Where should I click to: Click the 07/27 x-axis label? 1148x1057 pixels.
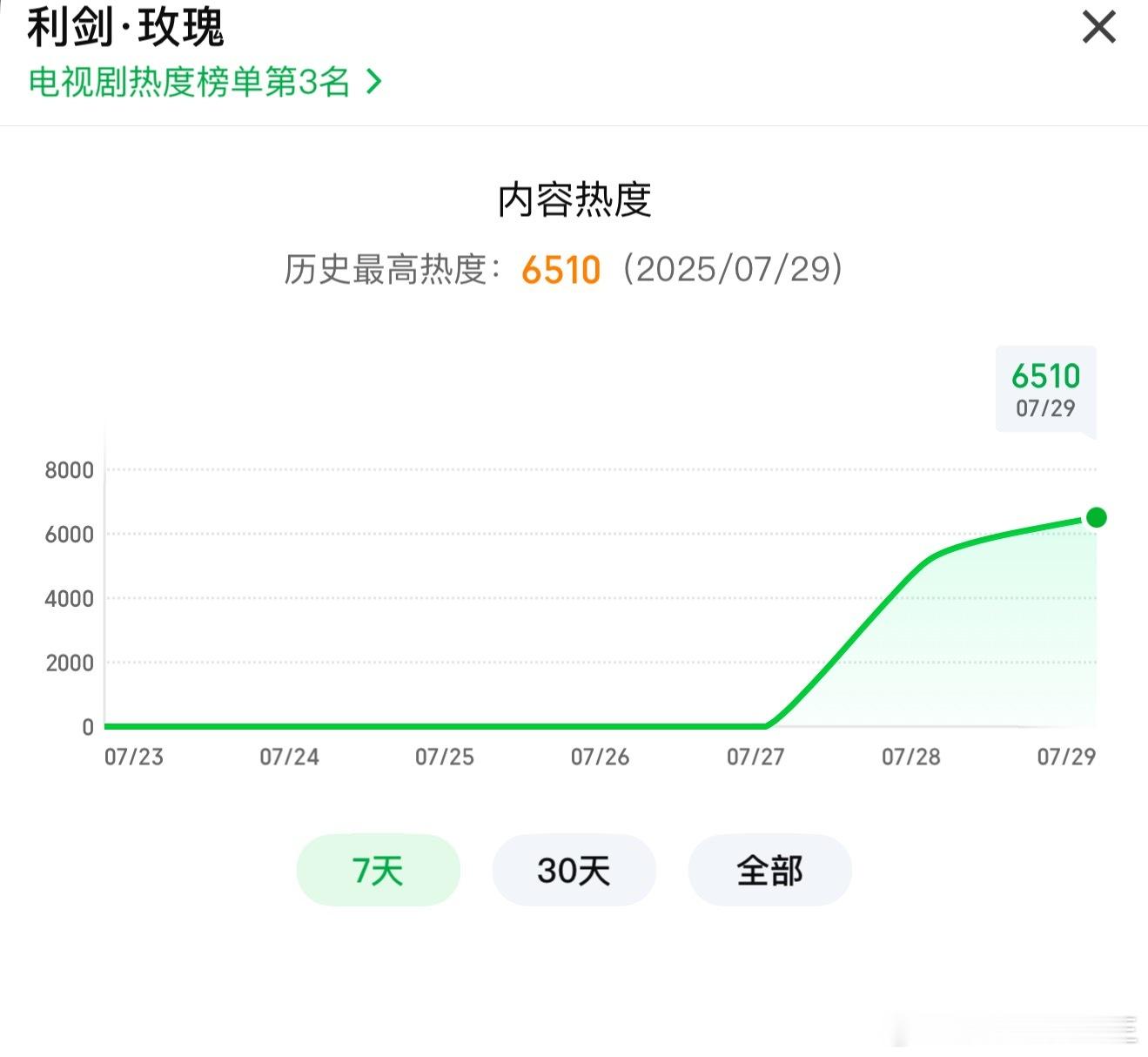click(x=755, y=757)
